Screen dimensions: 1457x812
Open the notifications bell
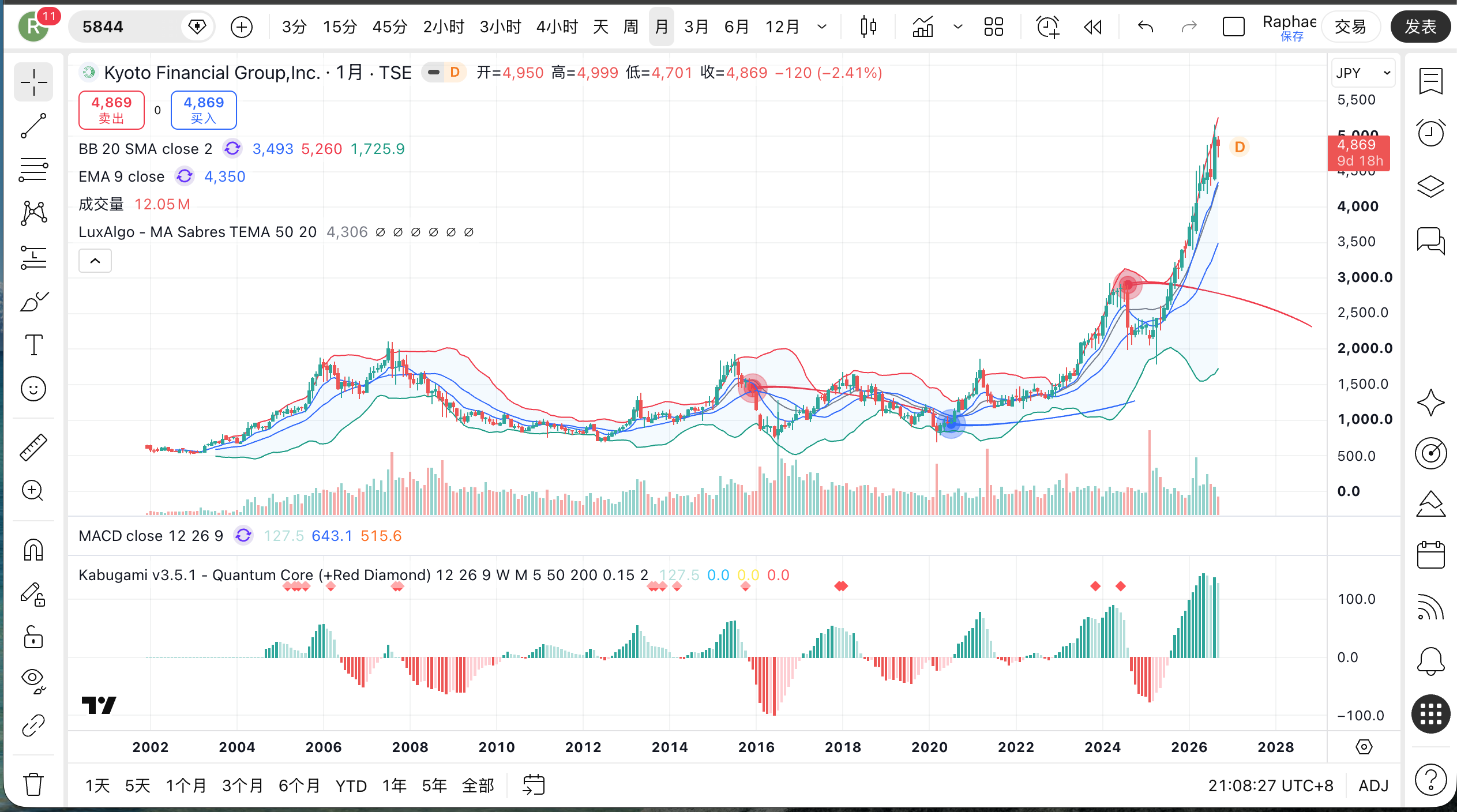[x=1431, y=660]
